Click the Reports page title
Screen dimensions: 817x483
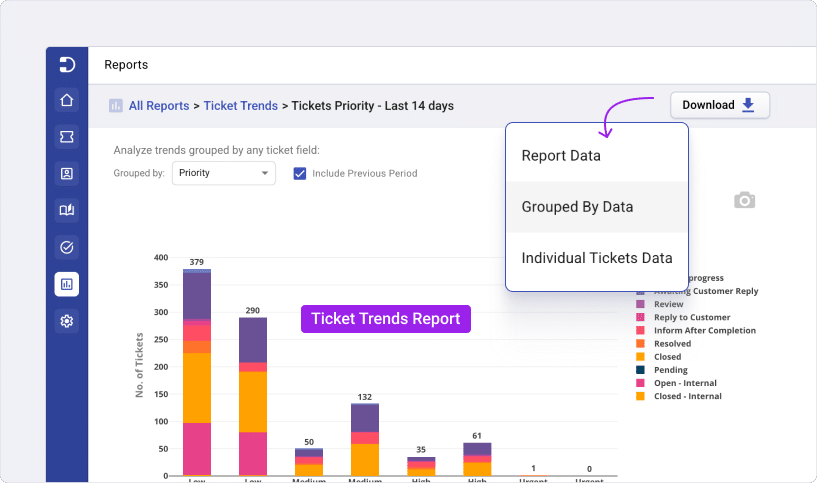[126, 65]
